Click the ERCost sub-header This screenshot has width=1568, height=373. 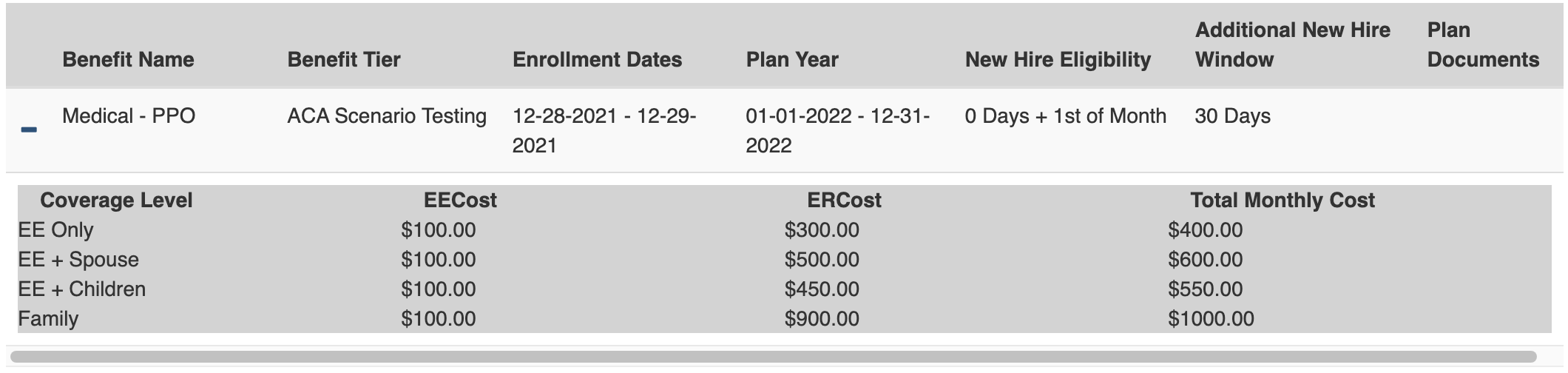pos(844,201)
